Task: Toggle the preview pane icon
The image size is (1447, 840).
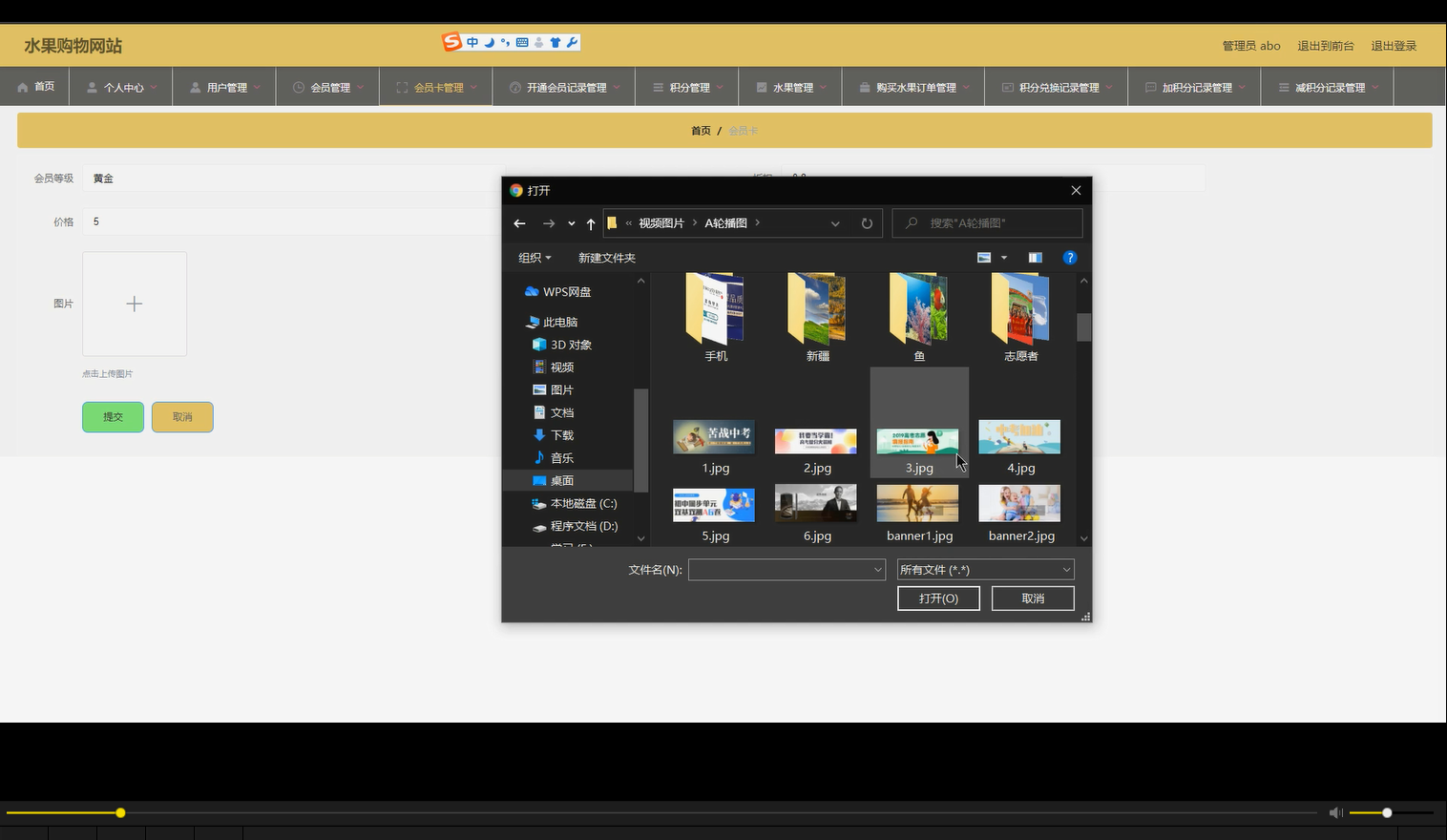Action: pos(1035,258)
